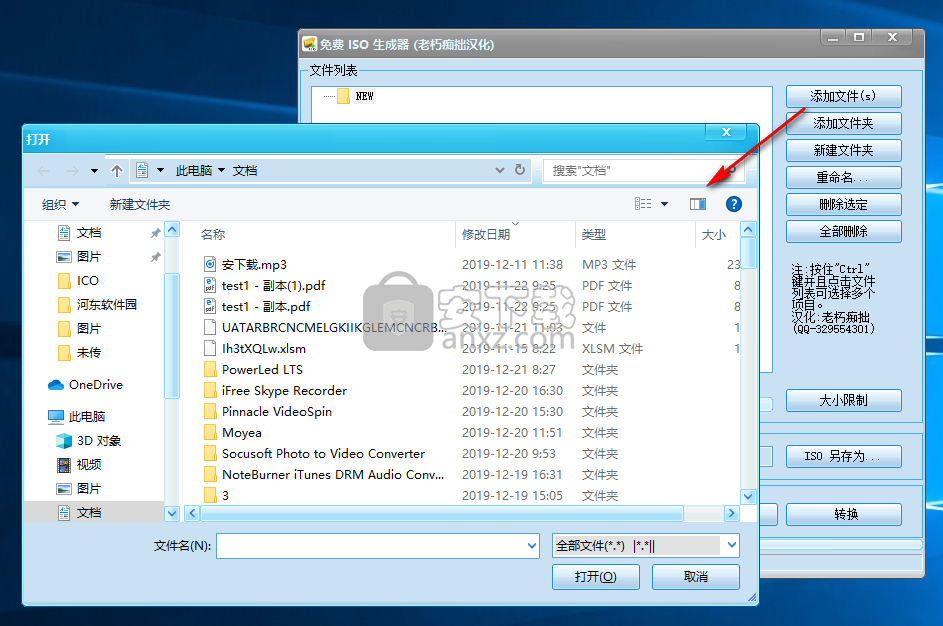Open ICO folder in sidebar
The height and width of the screenshot is (626, 943).
(87, 281)
